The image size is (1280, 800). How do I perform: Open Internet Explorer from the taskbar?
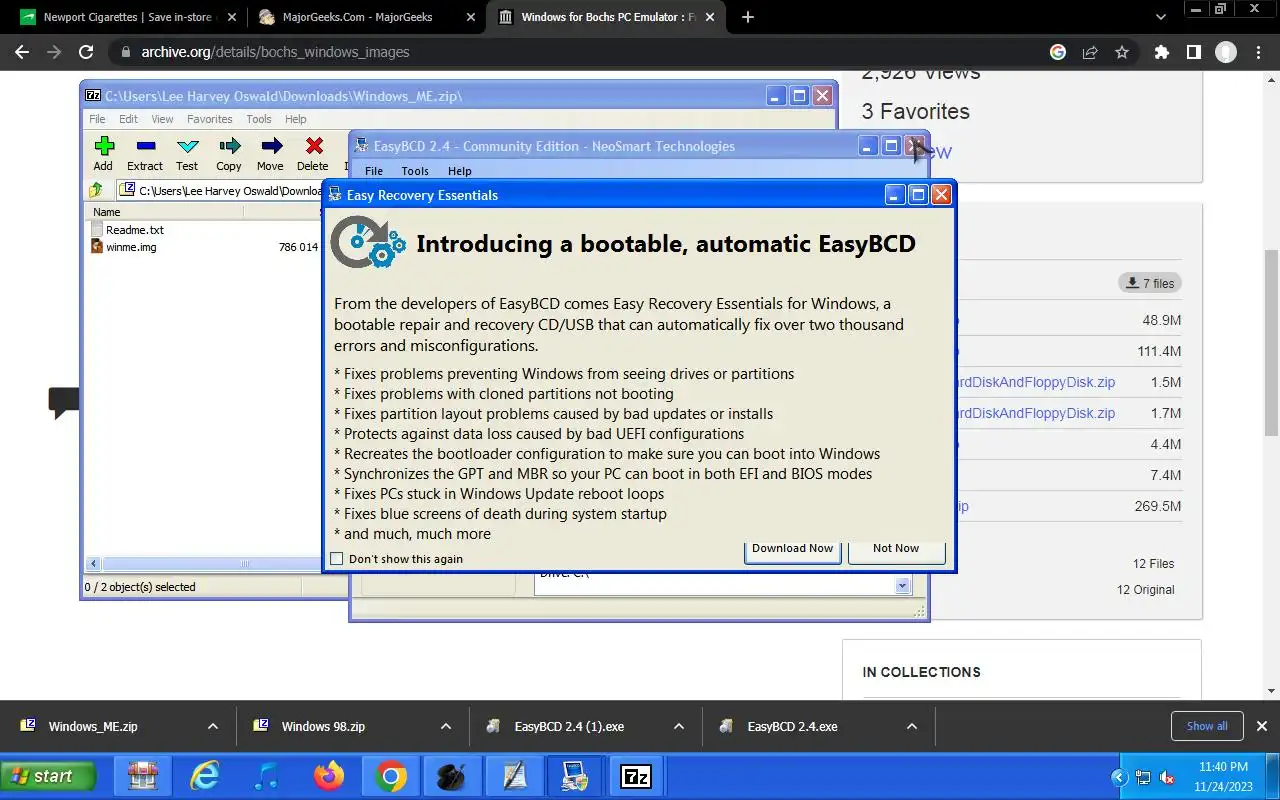[x=205, y=776]
